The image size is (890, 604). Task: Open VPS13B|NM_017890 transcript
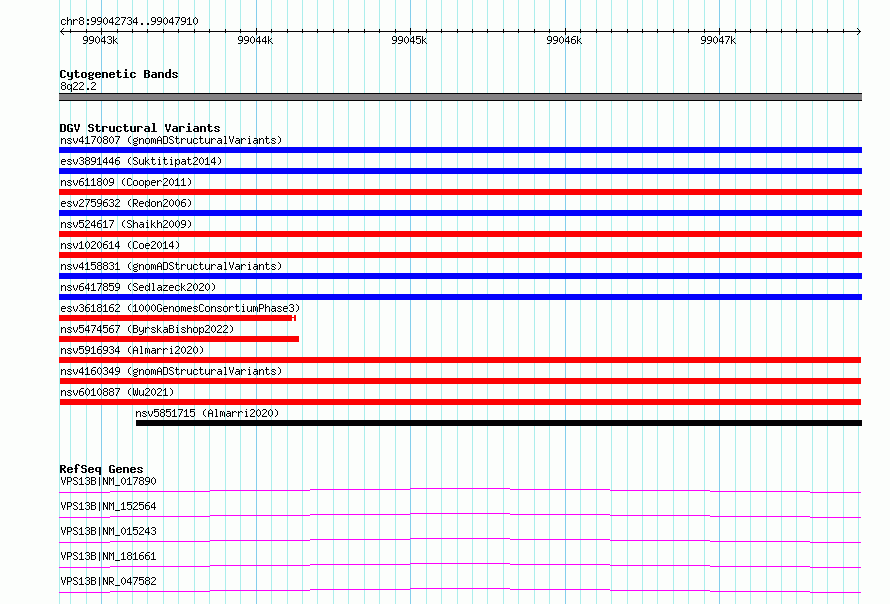click(x=108, y=481)
